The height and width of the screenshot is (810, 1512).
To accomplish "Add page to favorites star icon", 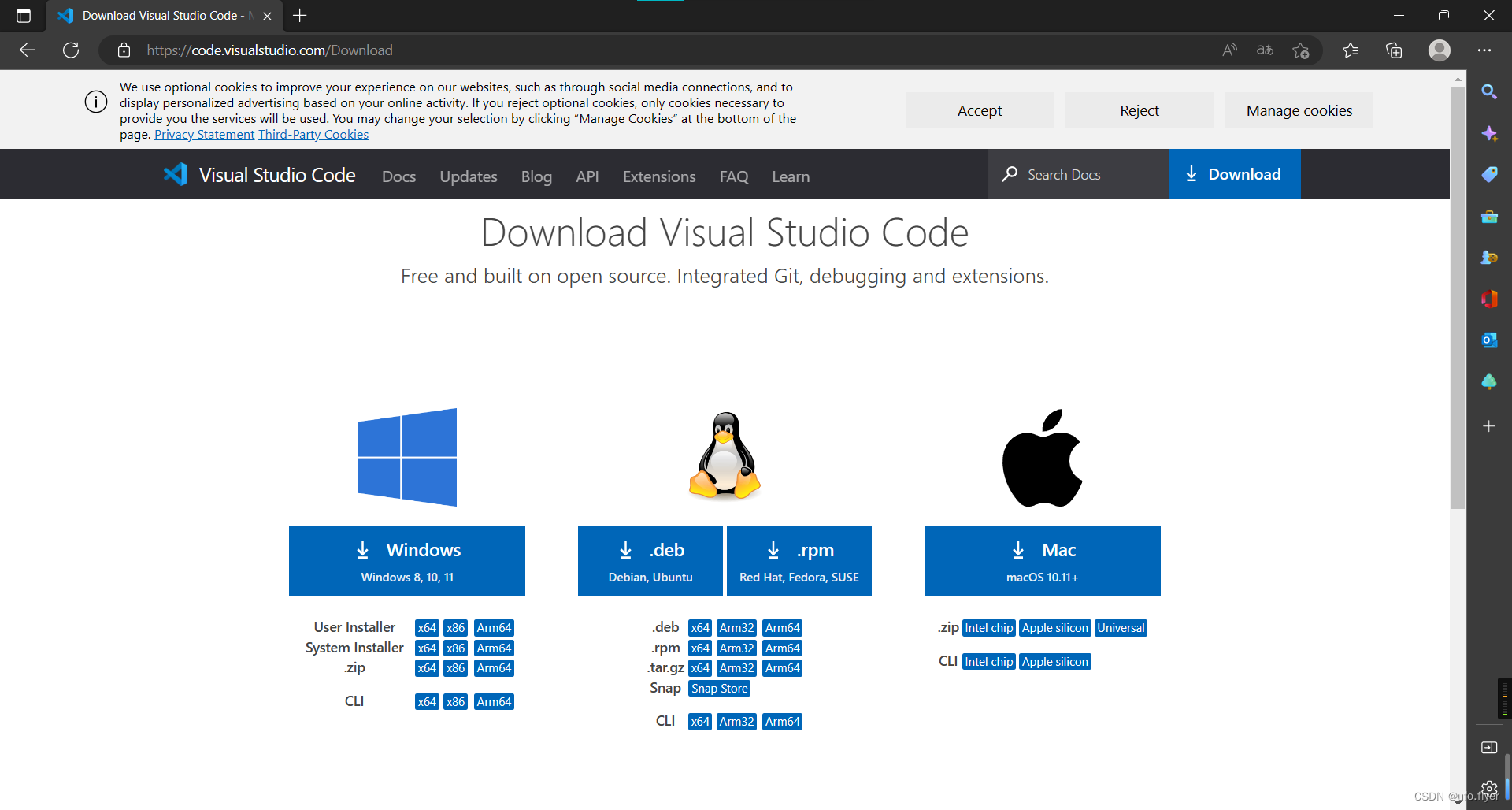I will point(1301,50).
